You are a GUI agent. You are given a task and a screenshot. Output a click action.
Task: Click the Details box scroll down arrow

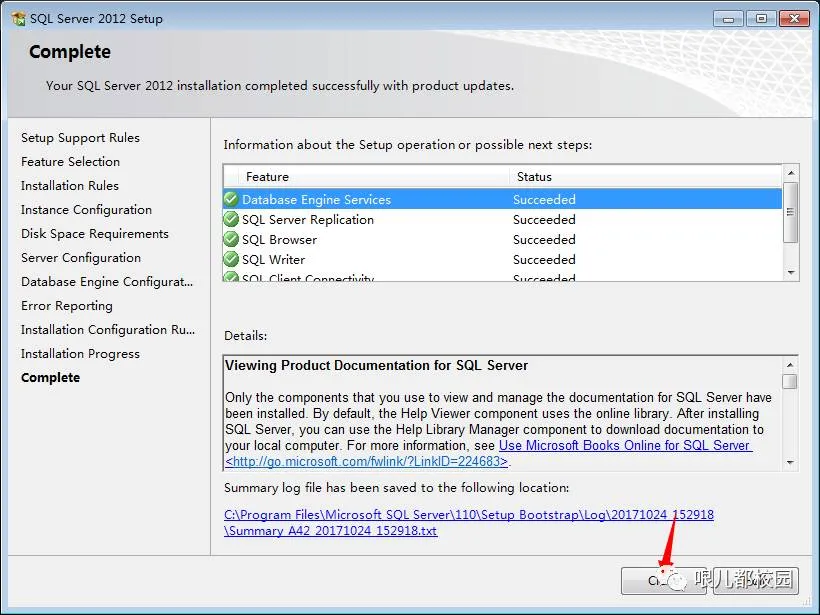(x=790, y=462)
